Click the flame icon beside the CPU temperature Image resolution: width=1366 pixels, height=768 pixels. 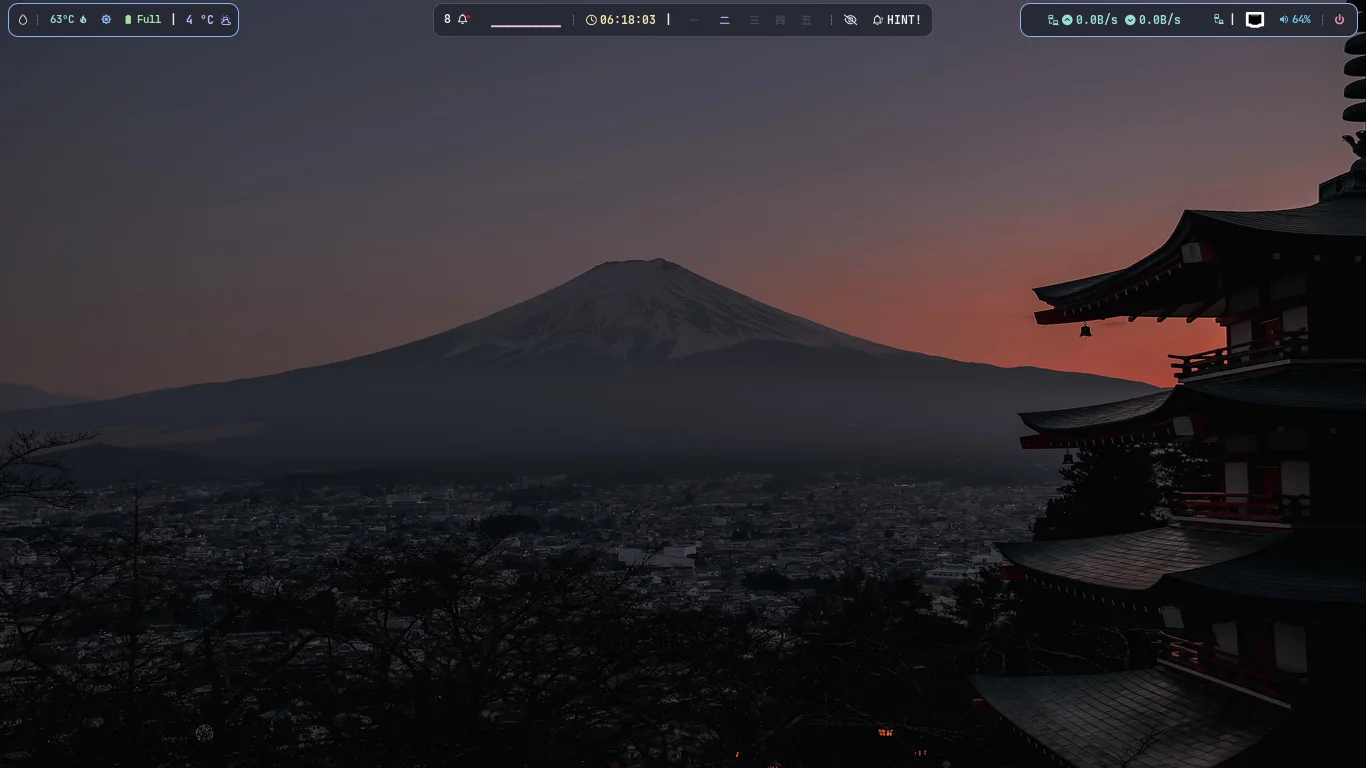click(x=83, y=20)
